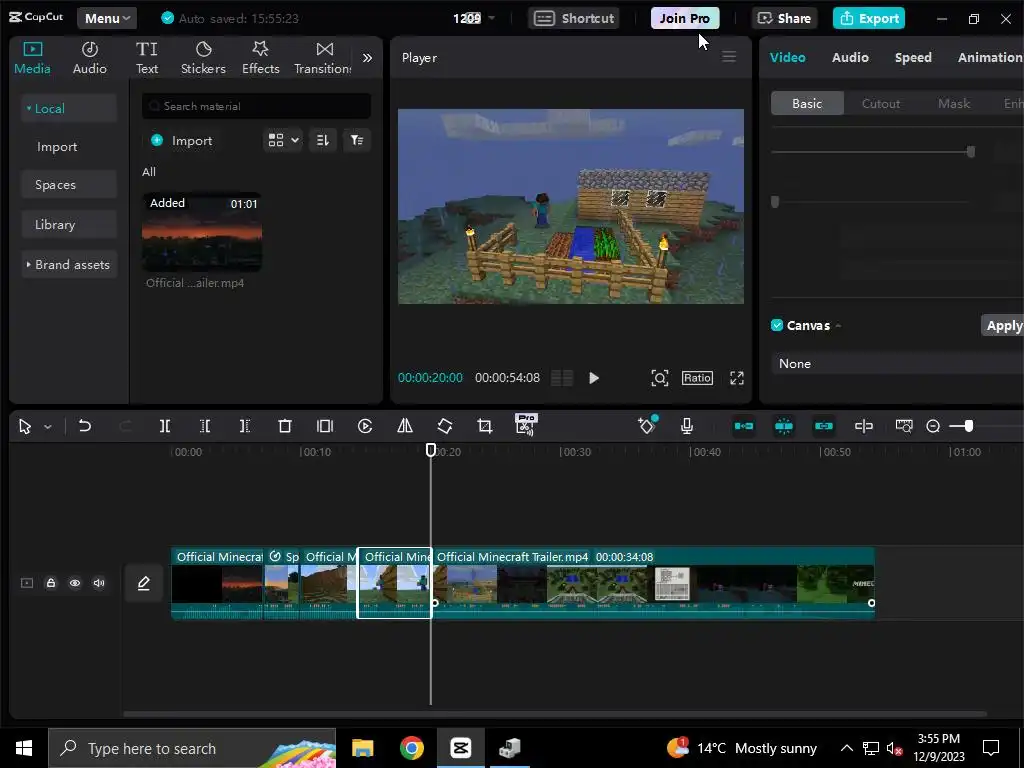1024x768 pixels.
Task: Hide the main track with eye icon
Action: tap(75, 583)
